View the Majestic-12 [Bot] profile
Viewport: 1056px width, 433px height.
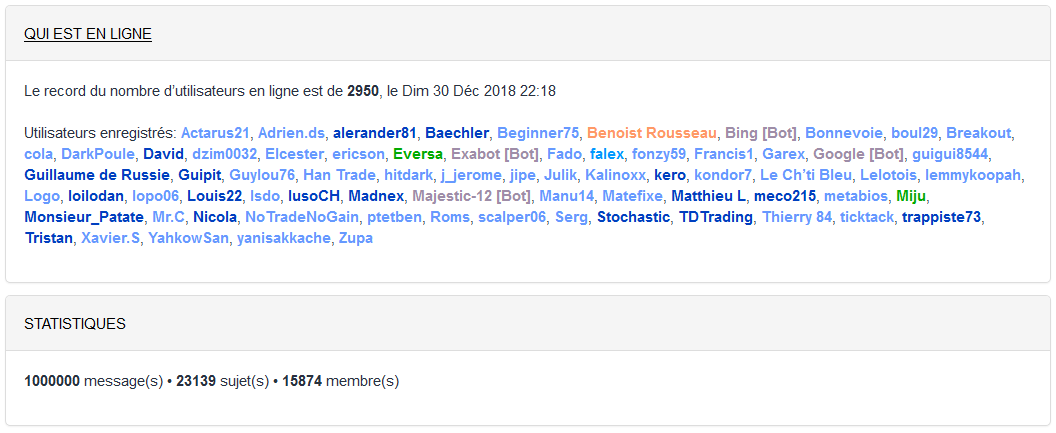tap(470, 196)
